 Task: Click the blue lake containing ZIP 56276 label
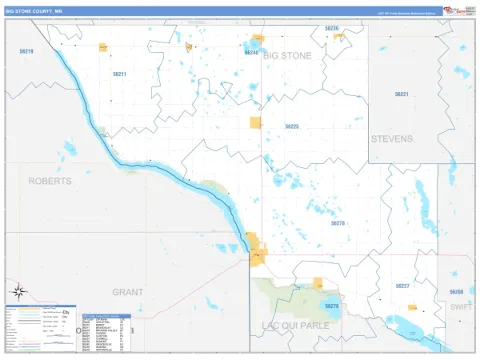click(x=331, y=306)
